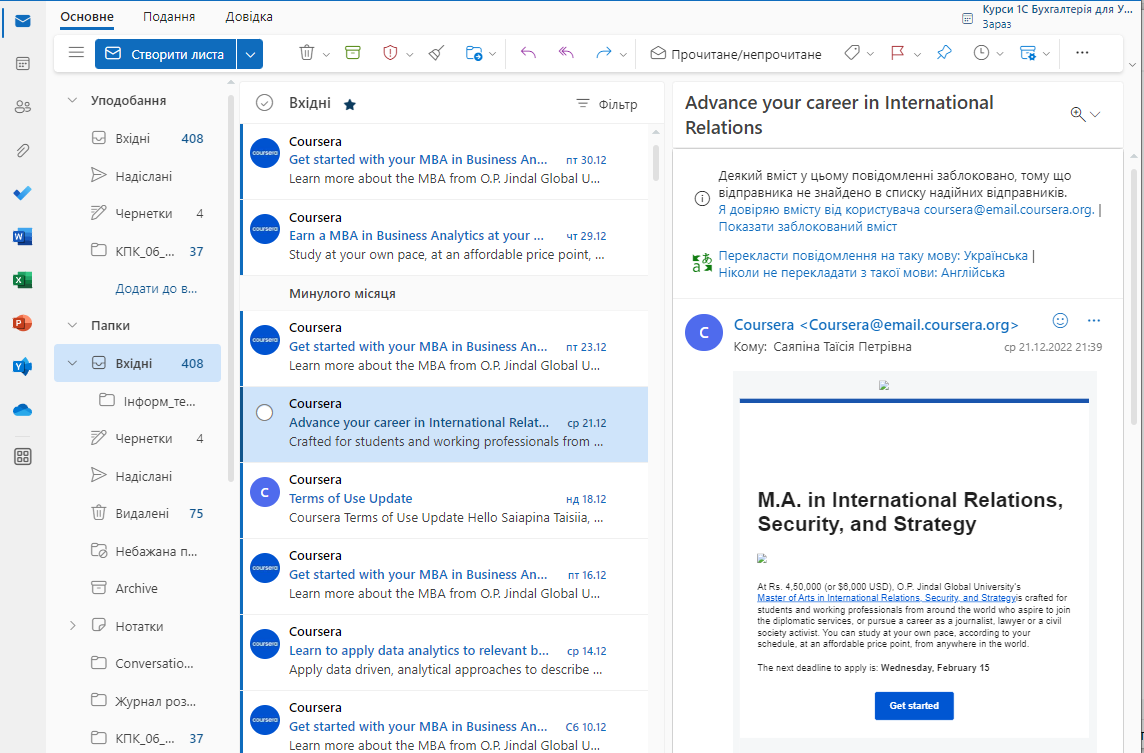
Task: Open the OneDrive cloud app icon
Action: click(22, 410)
